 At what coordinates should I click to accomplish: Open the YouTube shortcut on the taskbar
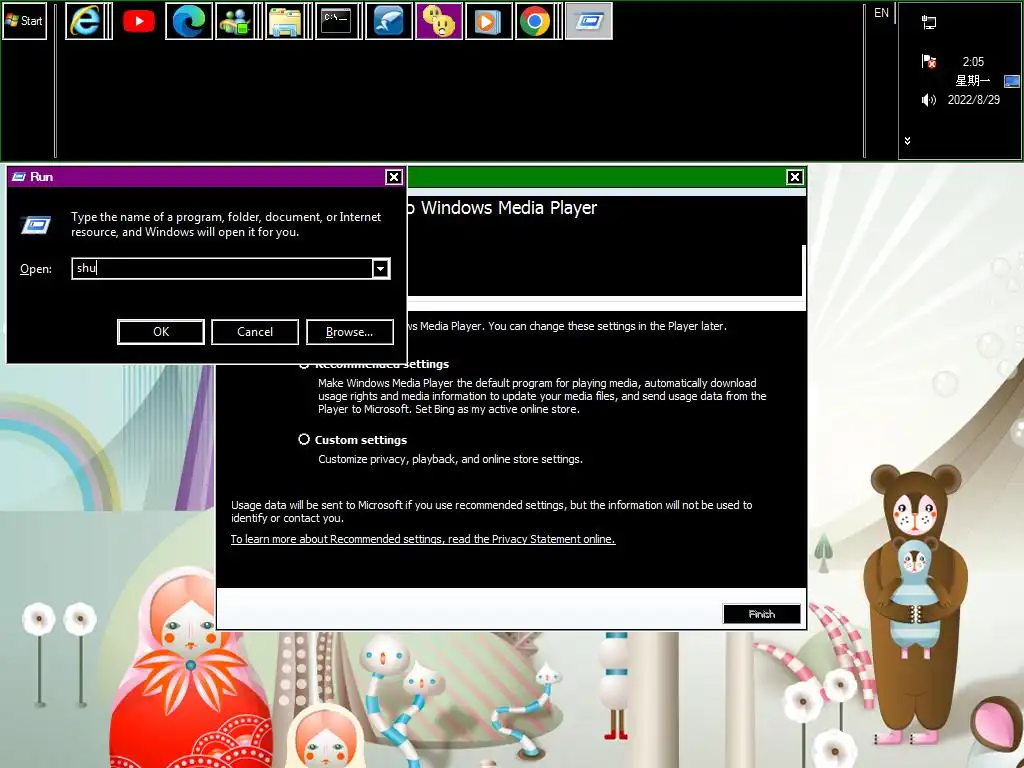138,21
